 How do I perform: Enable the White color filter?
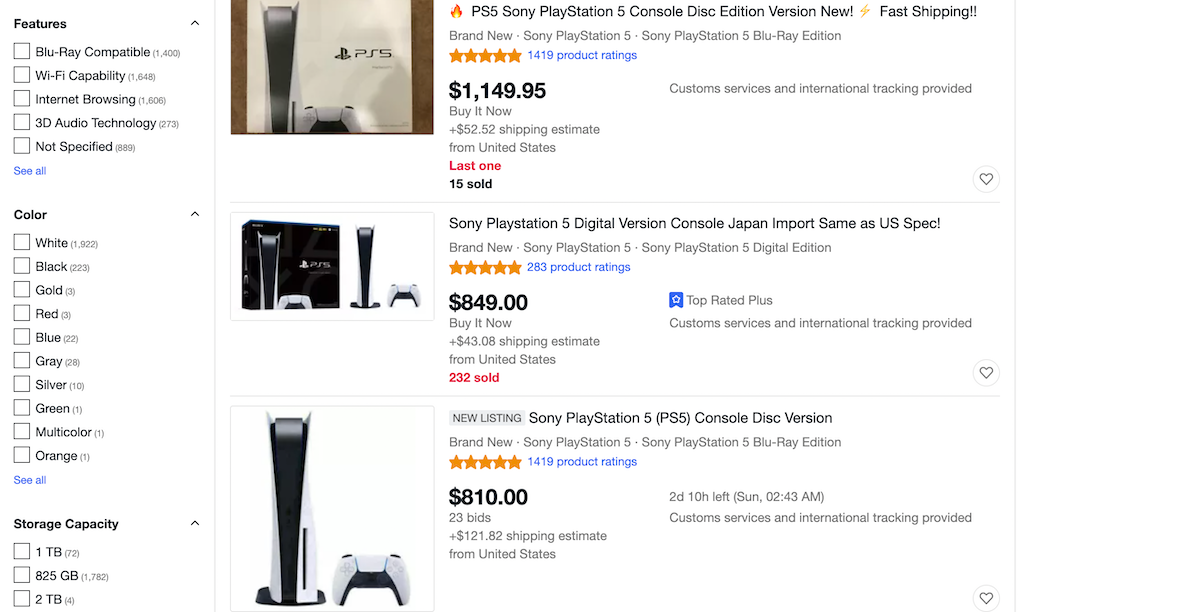click(x=21, y=242)
